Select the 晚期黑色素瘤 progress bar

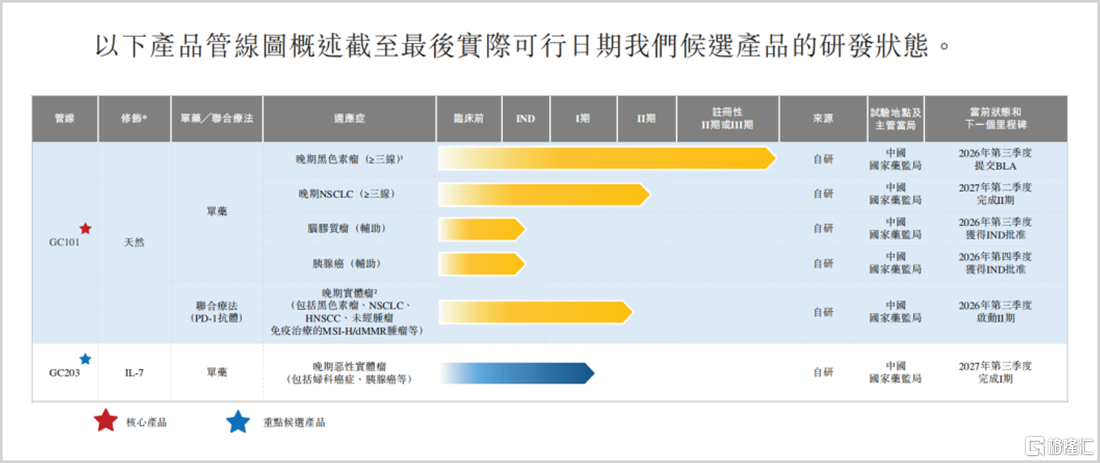(608, 159)
